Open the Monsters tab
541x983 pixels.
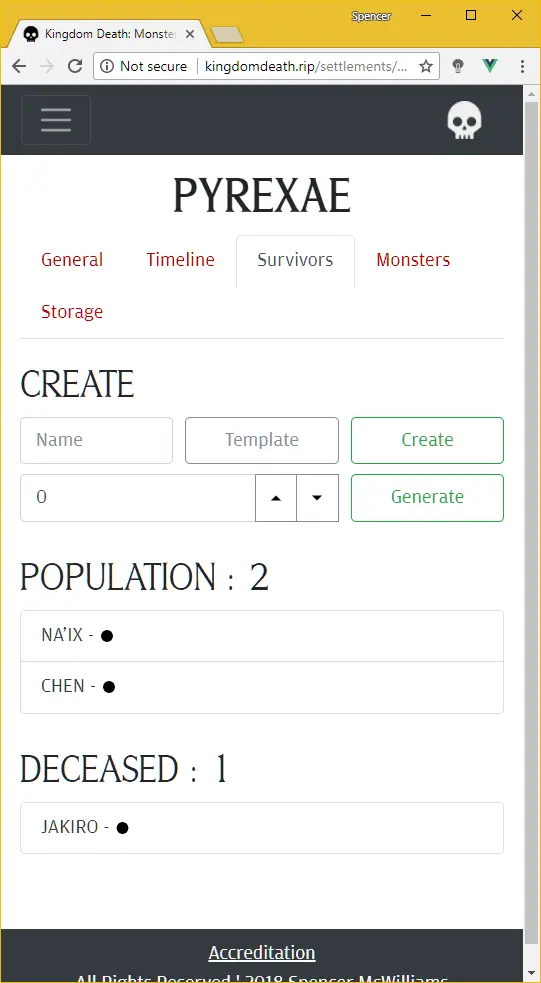[x=413, y=260]
